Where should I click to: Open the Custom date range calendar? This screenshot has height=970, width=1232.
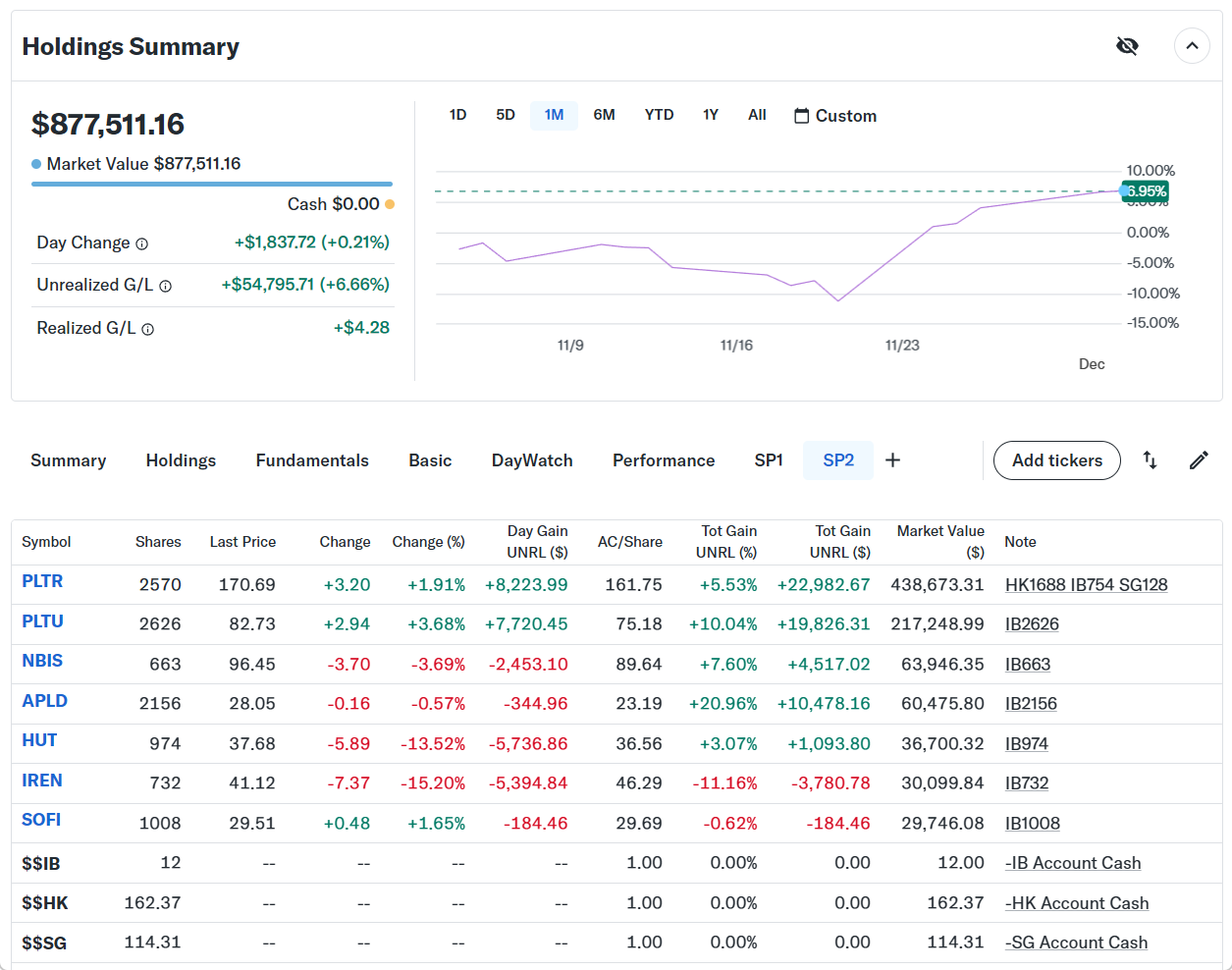pos(834,116)
